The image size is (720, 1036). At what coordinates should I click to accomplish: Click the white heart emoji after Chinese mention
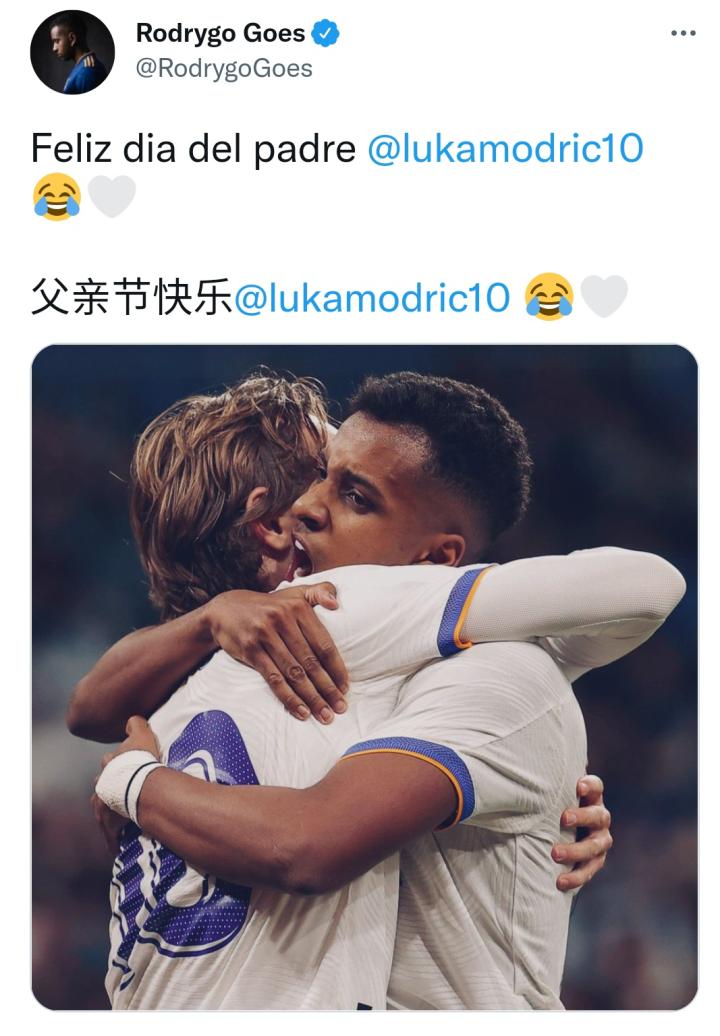603,297
